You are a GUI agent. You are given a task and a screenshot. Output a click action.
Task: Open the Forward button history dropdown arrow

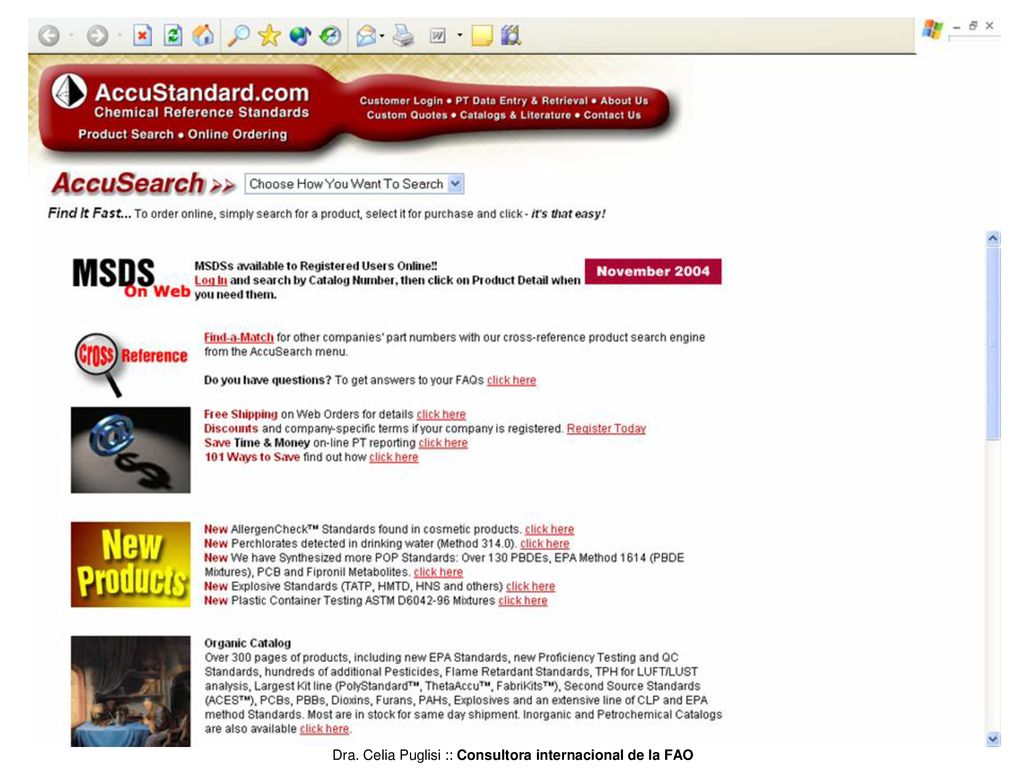[120, 35]
